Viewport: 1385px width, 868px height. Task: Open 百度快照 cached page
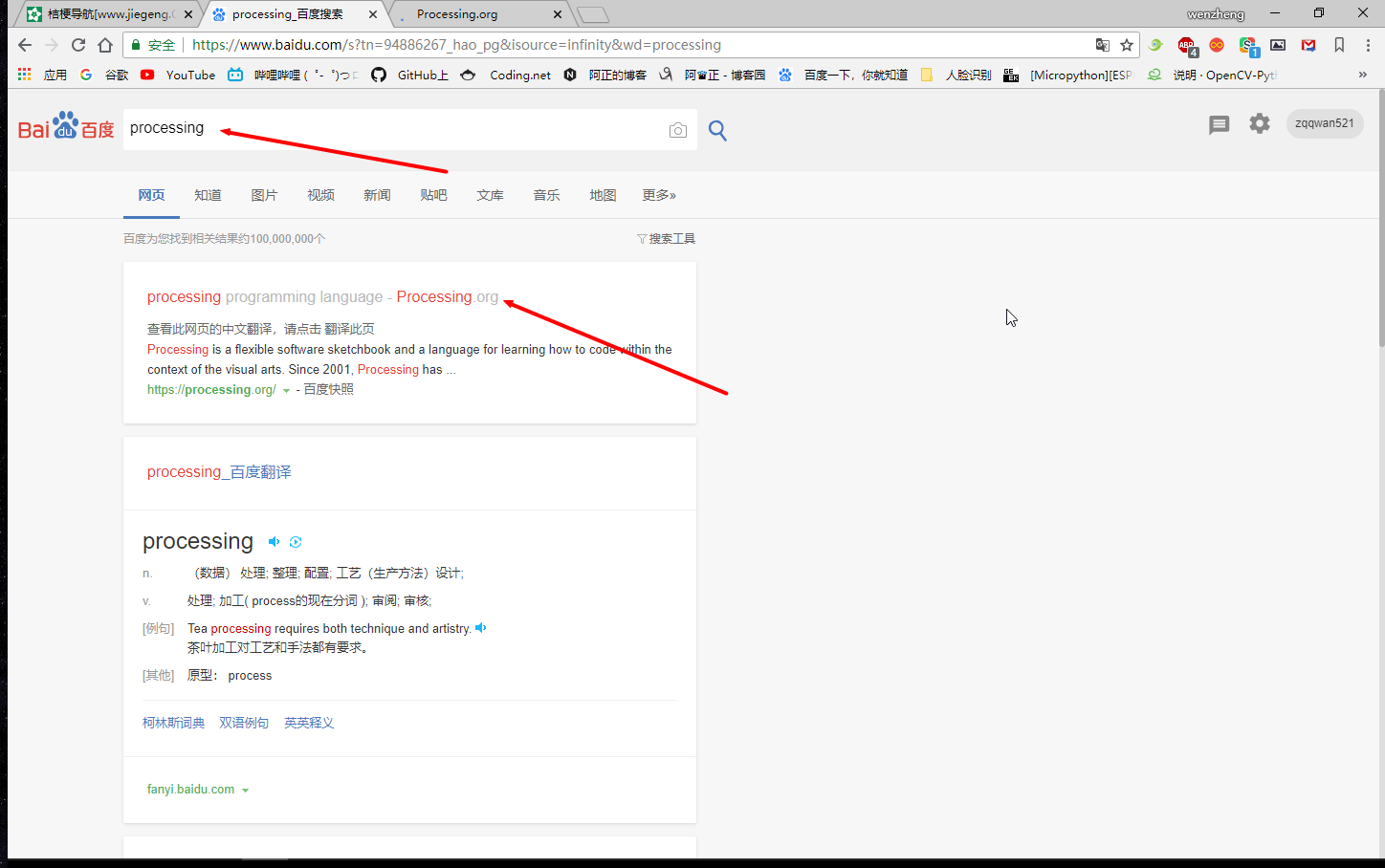328,390
